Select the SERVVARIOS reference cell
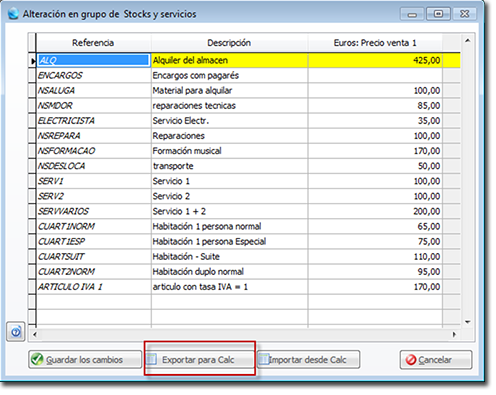 click(x=94, y=211)
